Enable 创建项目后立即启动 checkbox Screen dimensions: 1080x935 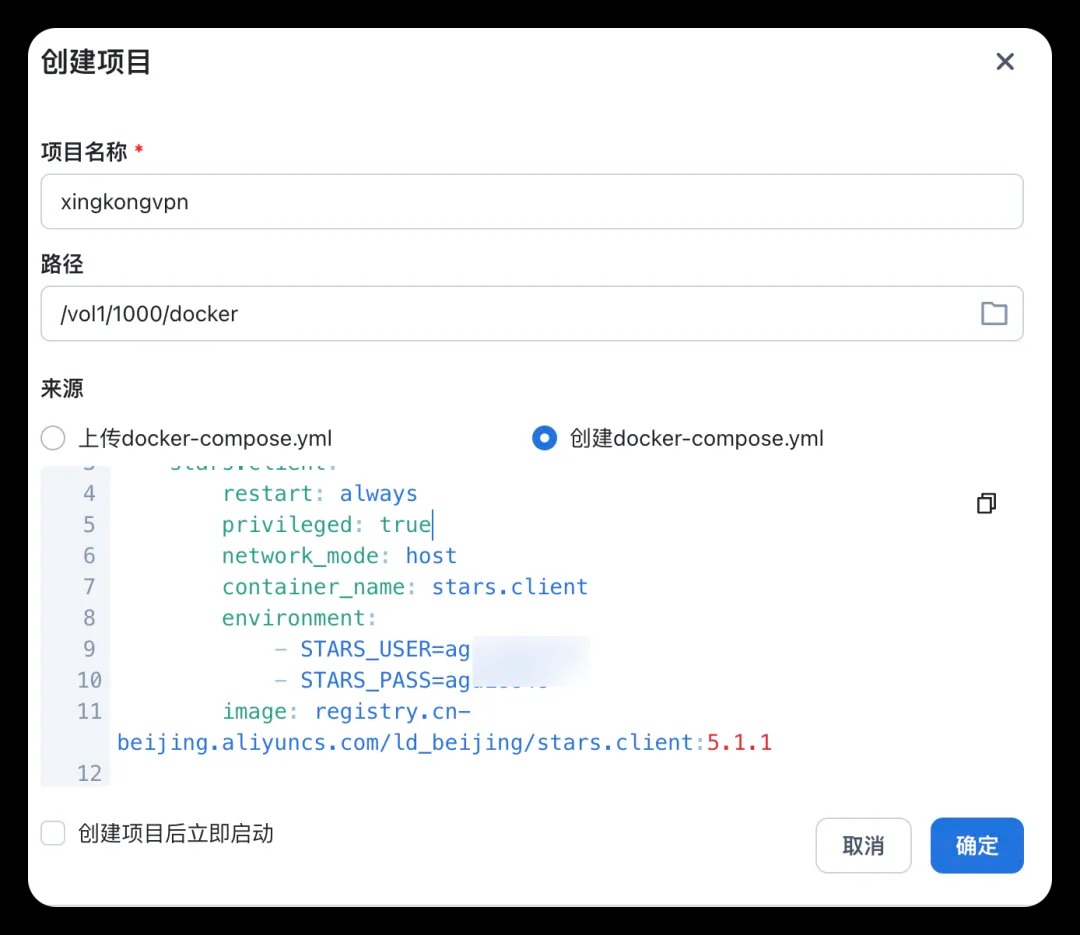tap(53, 833)
